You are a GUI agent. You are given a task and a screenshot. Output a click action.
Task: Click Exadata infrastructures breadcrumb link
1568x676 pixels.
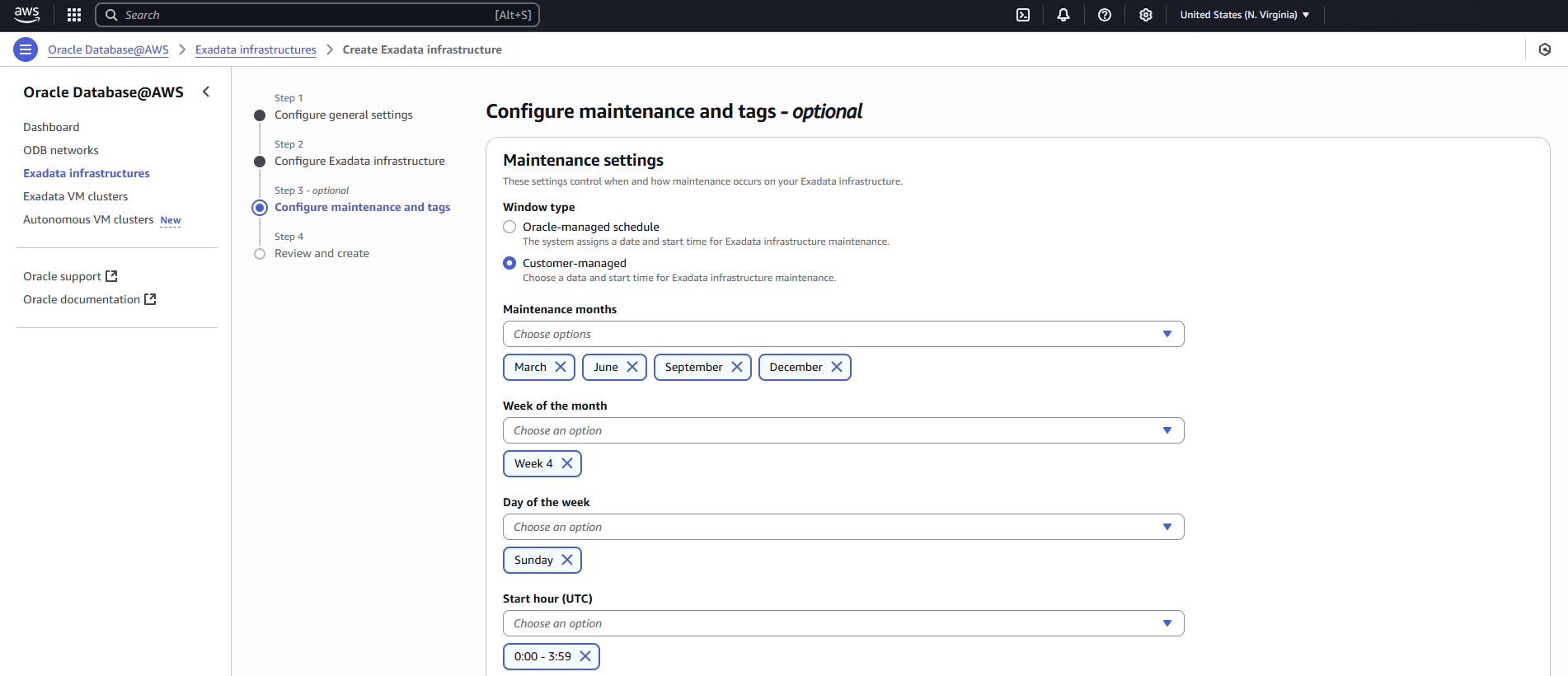click(x=256, y=49)
